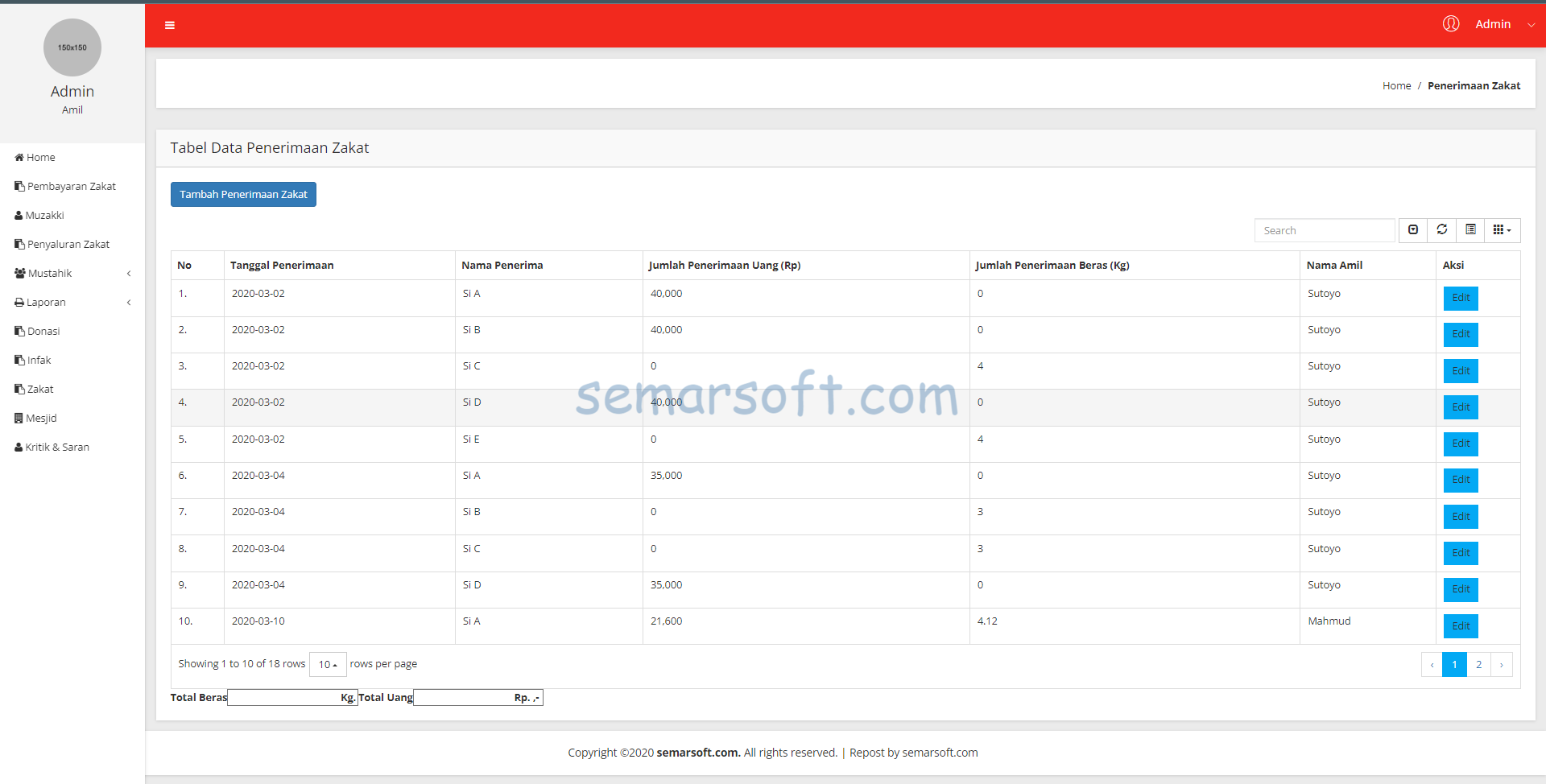The width and height of the screenshot is (1546, 784).
Task: Open the columns visibility dropdown
Action: tap(1501, 230)
